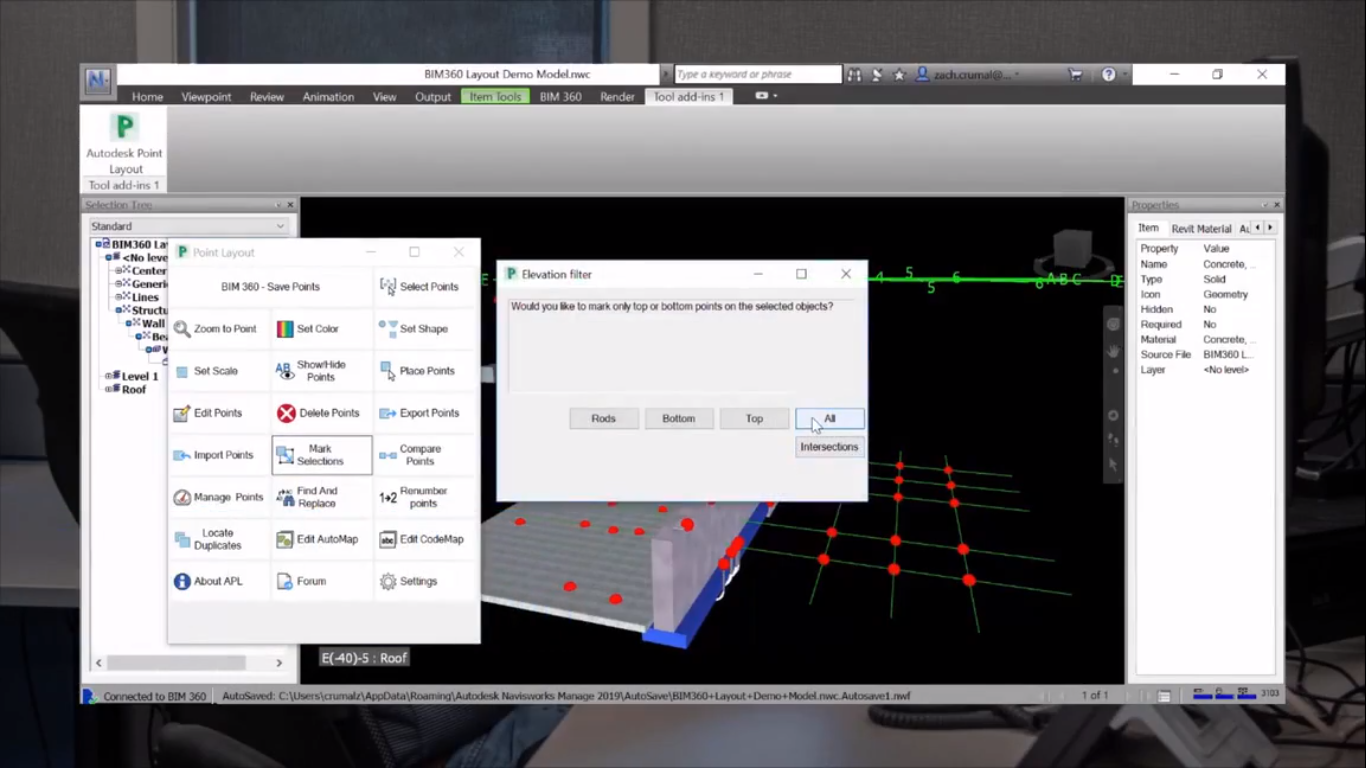This screenshot has height=768, width=1366.
Task: Click the favorites star icon
Action: 899,74
